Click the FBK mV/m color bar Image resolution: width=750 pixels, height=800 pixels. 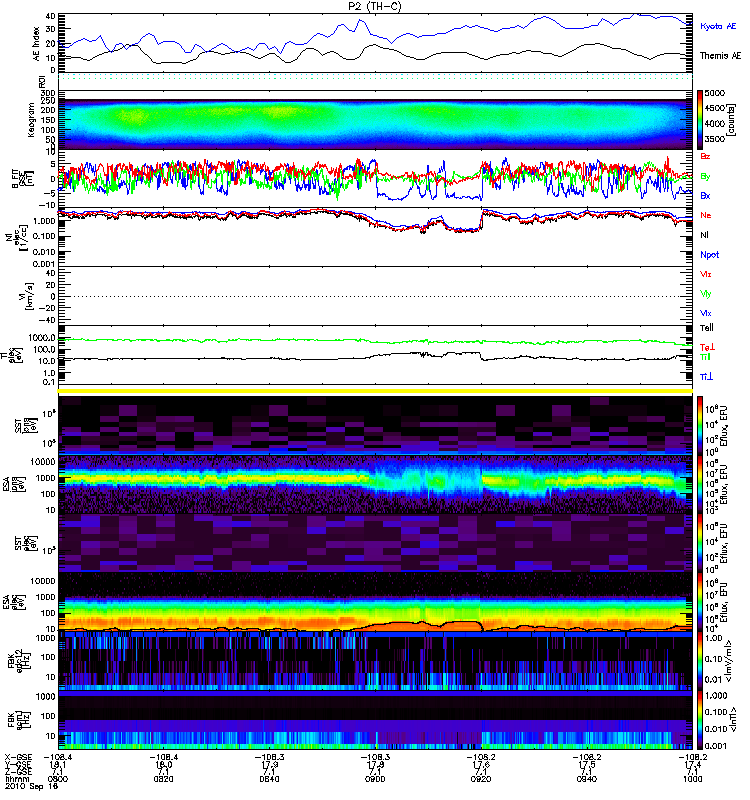tap(700, 661)
